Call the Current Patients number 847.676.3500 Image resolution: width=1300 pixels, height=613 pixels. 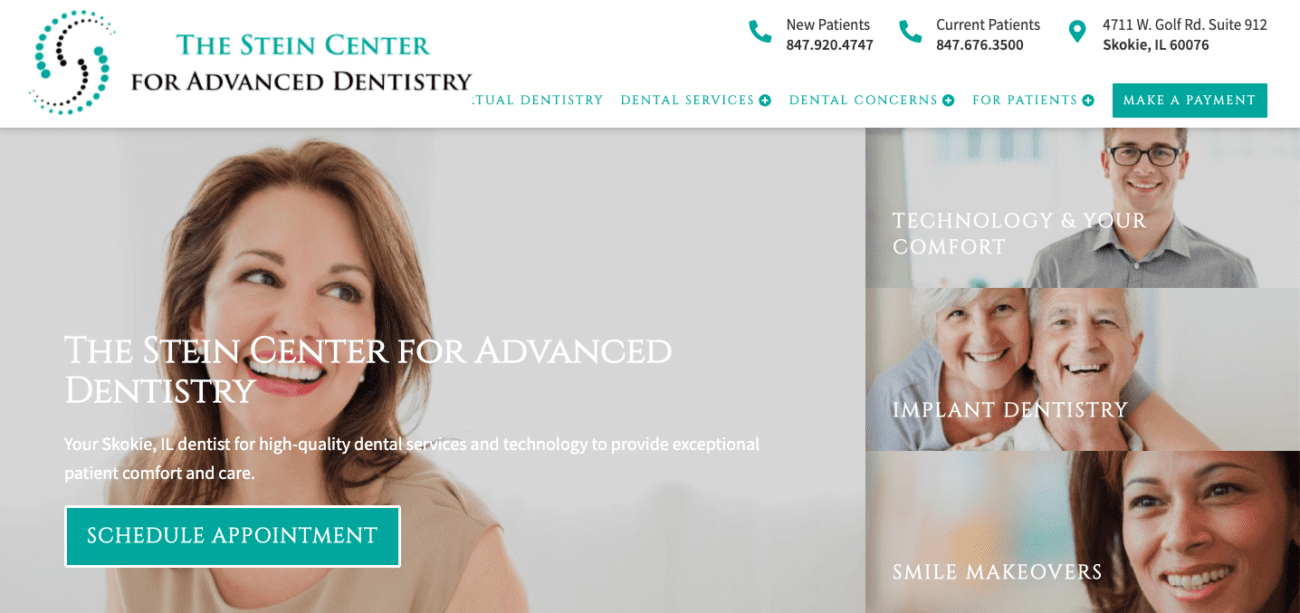pyautogui.click(x=979, y=45)
